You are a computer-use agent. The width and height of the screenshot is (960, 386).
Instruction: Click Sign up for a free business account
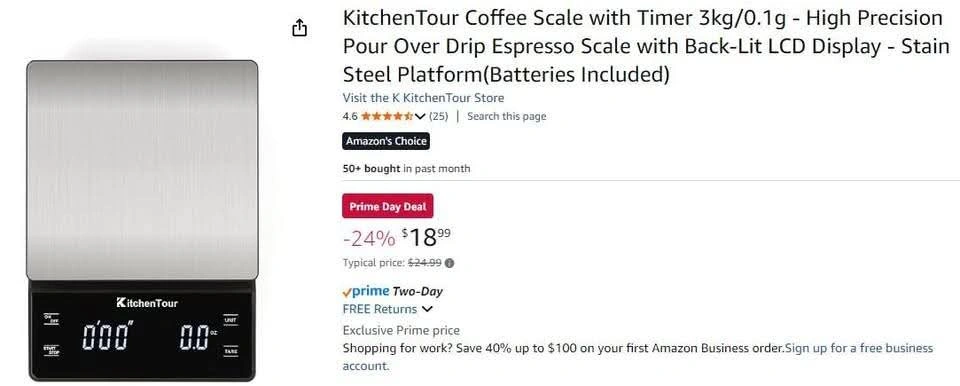pos(638,357)
